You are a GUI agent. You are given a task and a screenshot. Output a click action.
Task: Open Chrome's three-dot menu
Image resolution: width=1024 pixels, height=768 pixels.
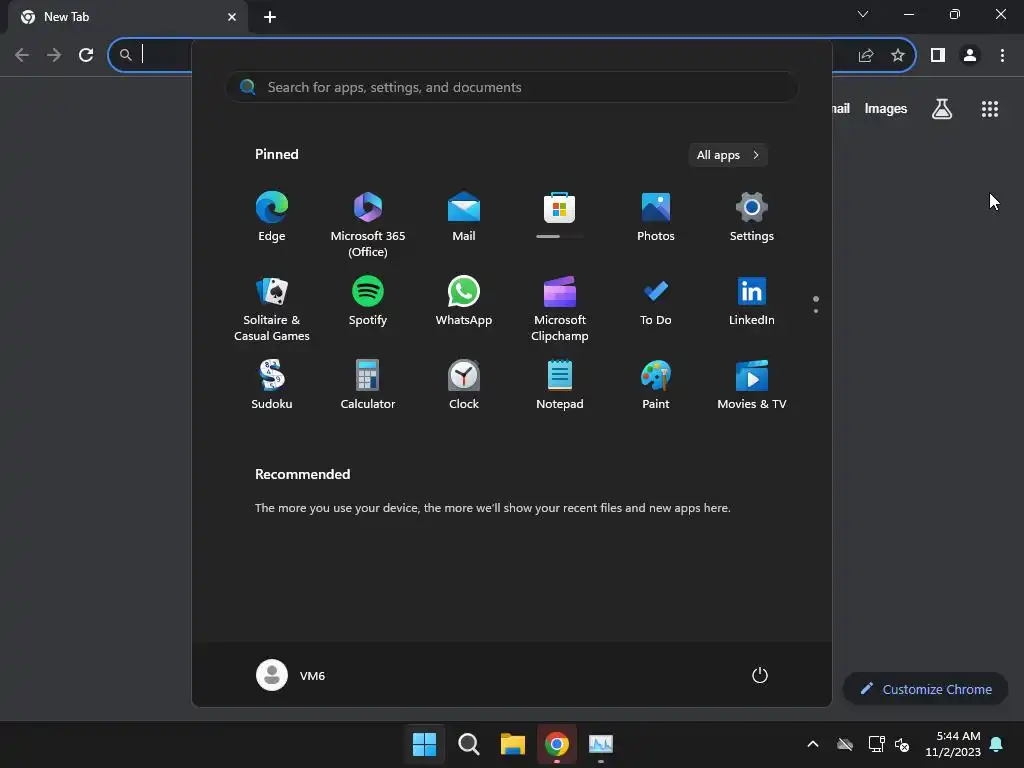[1002, 56]
